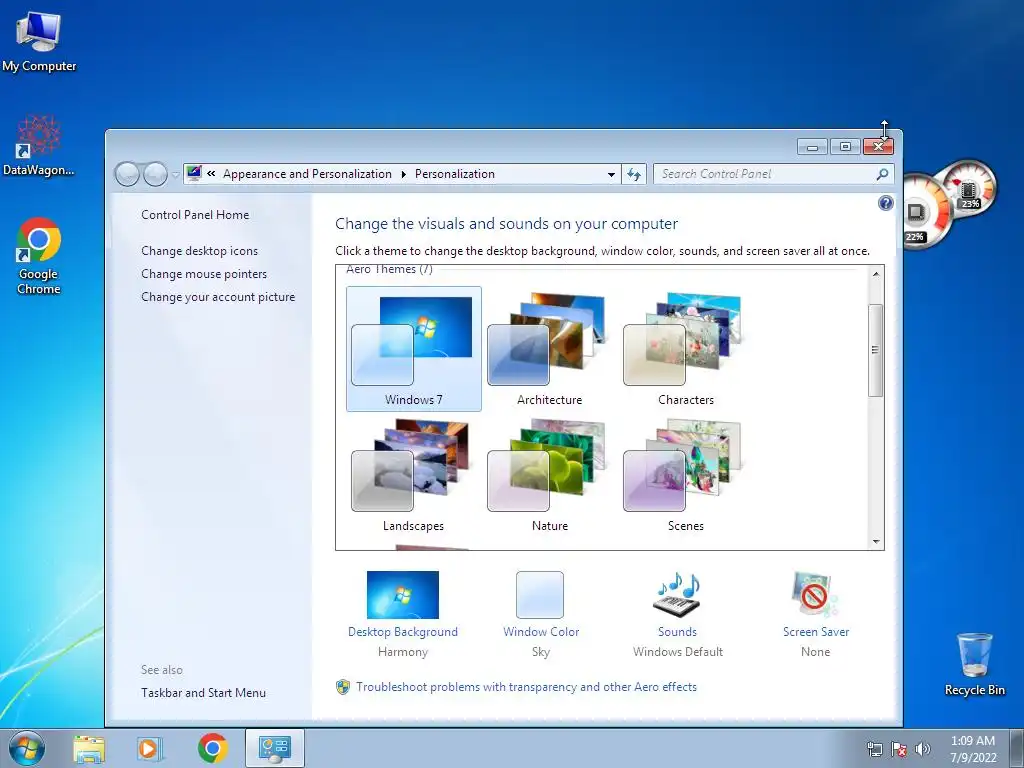Expand the address bar history dropdown
Viewport: 1024px width, 768px height.
coord(611,174)
